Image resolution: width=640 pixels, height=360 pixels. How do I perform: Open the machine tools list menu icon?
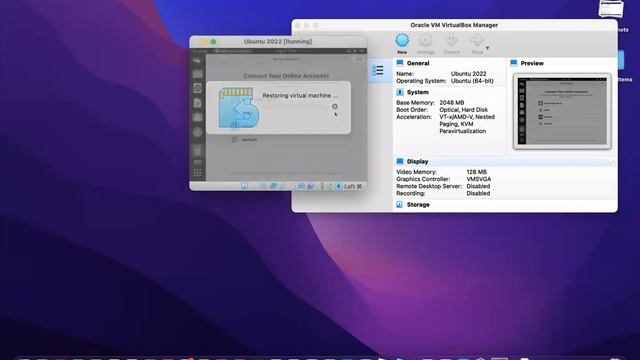[378, 71]
